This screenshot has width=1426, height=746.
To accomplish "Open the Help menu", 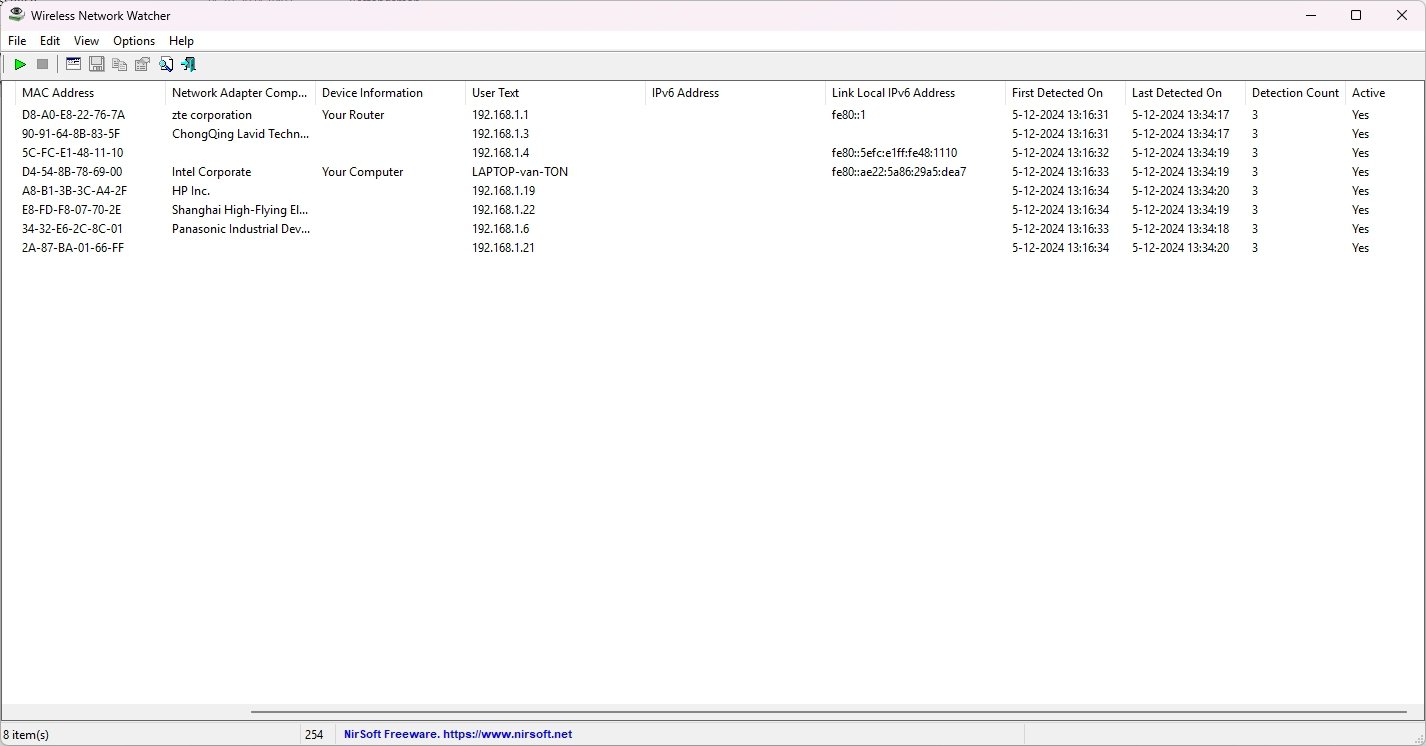I will point(181,41).
